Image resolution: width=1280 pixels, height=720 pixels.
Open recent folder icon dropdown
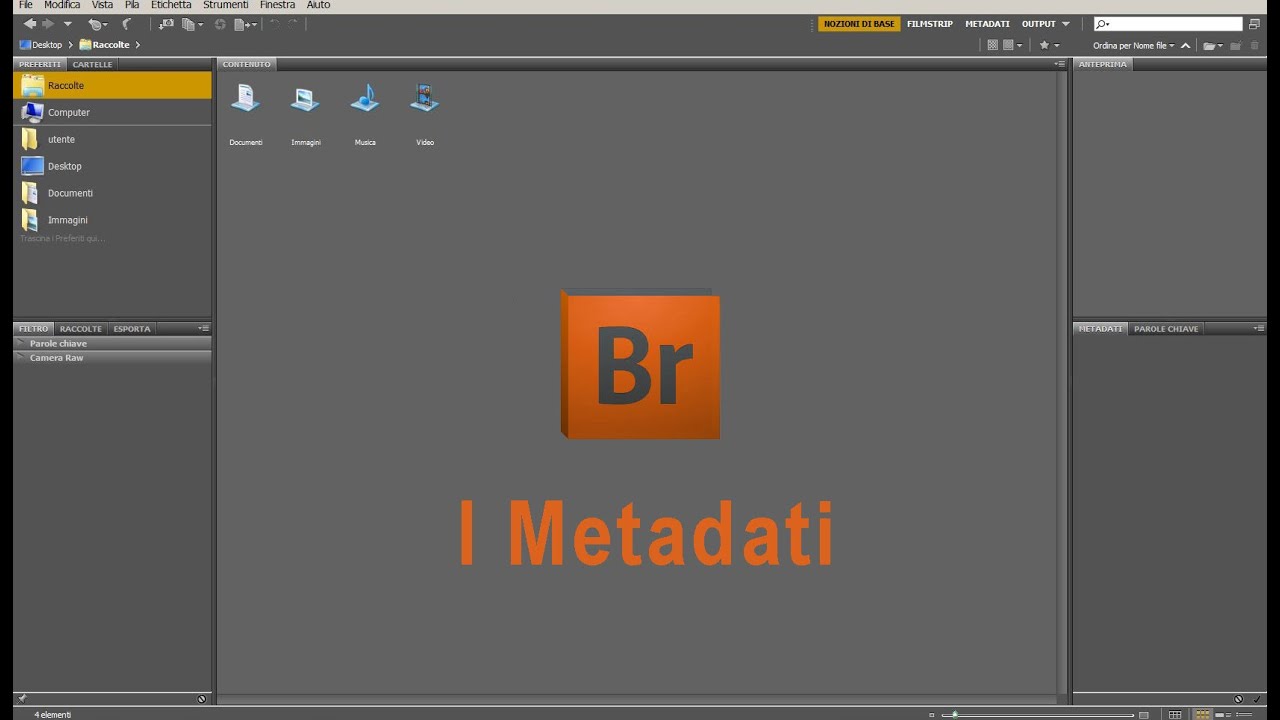1213,45
